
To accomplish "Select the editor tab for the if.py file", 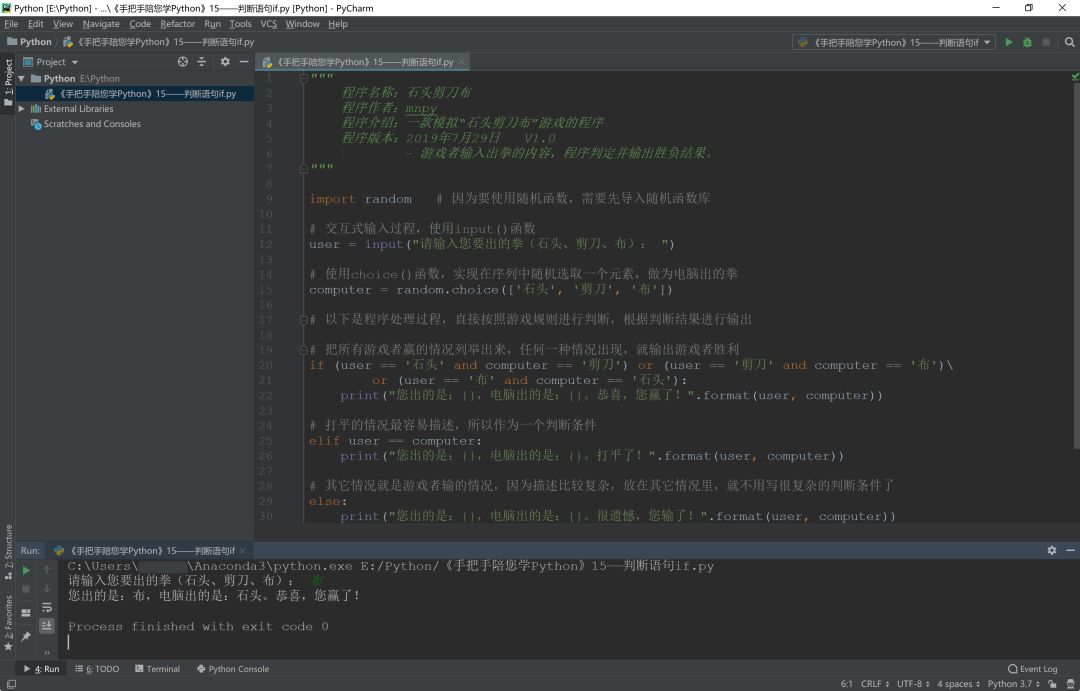I will pyautogui.click(x=360, y=62).
